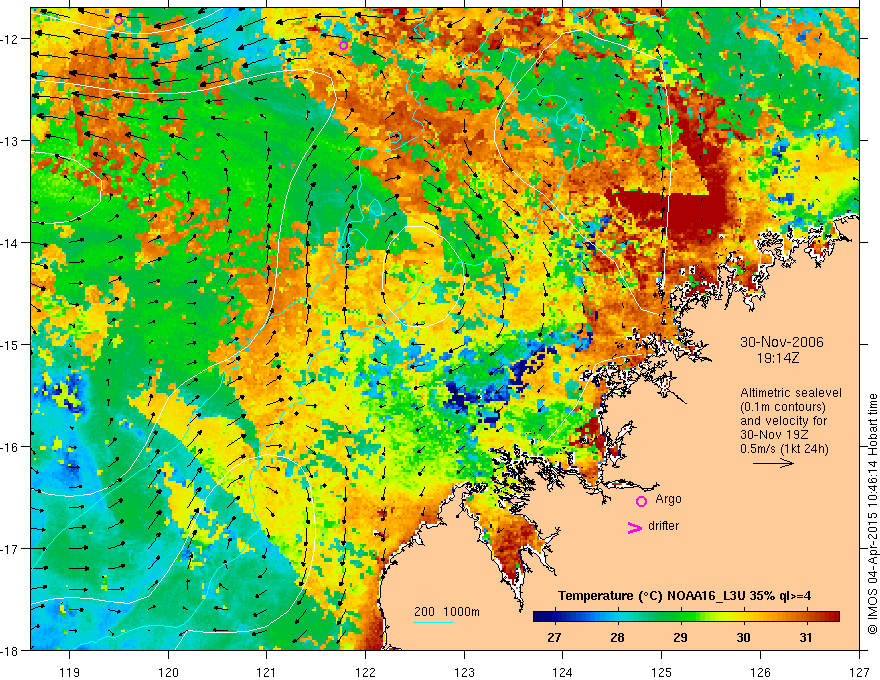Click the longitude axis label "124"
The image size is (880, 680).
(563, 672)
